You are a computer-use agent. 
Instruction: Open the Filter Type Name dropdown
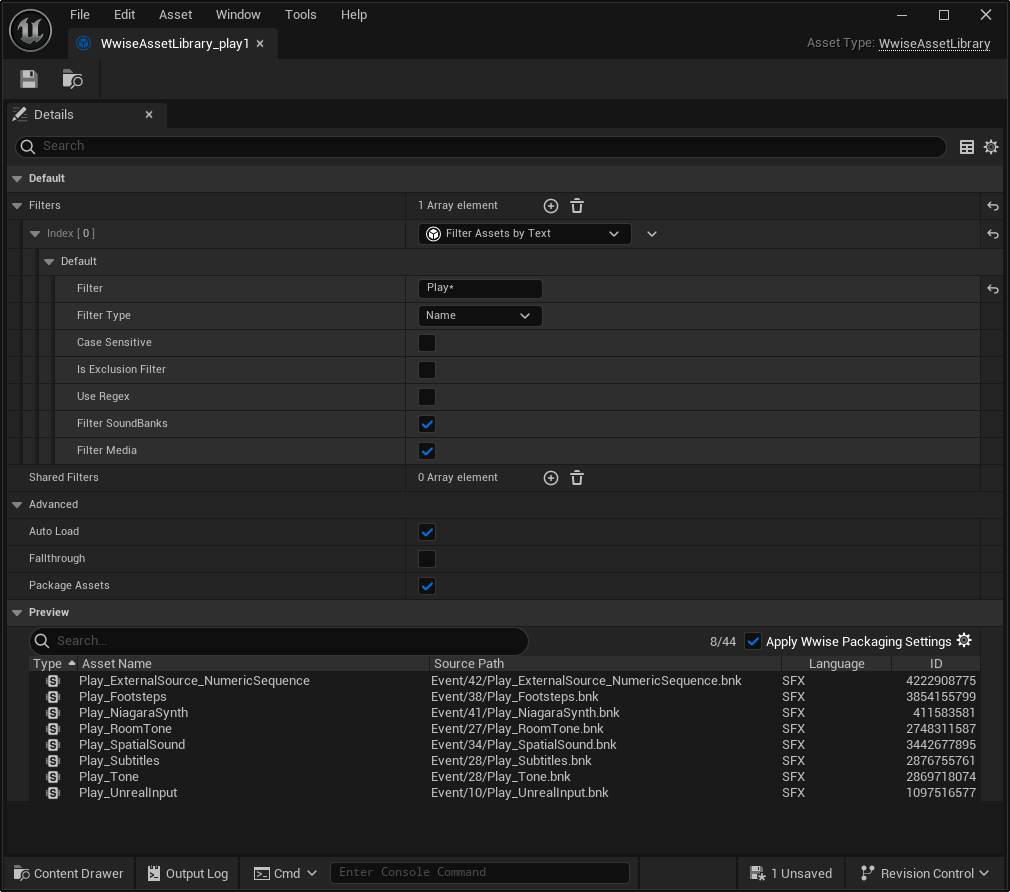(479, 316)
